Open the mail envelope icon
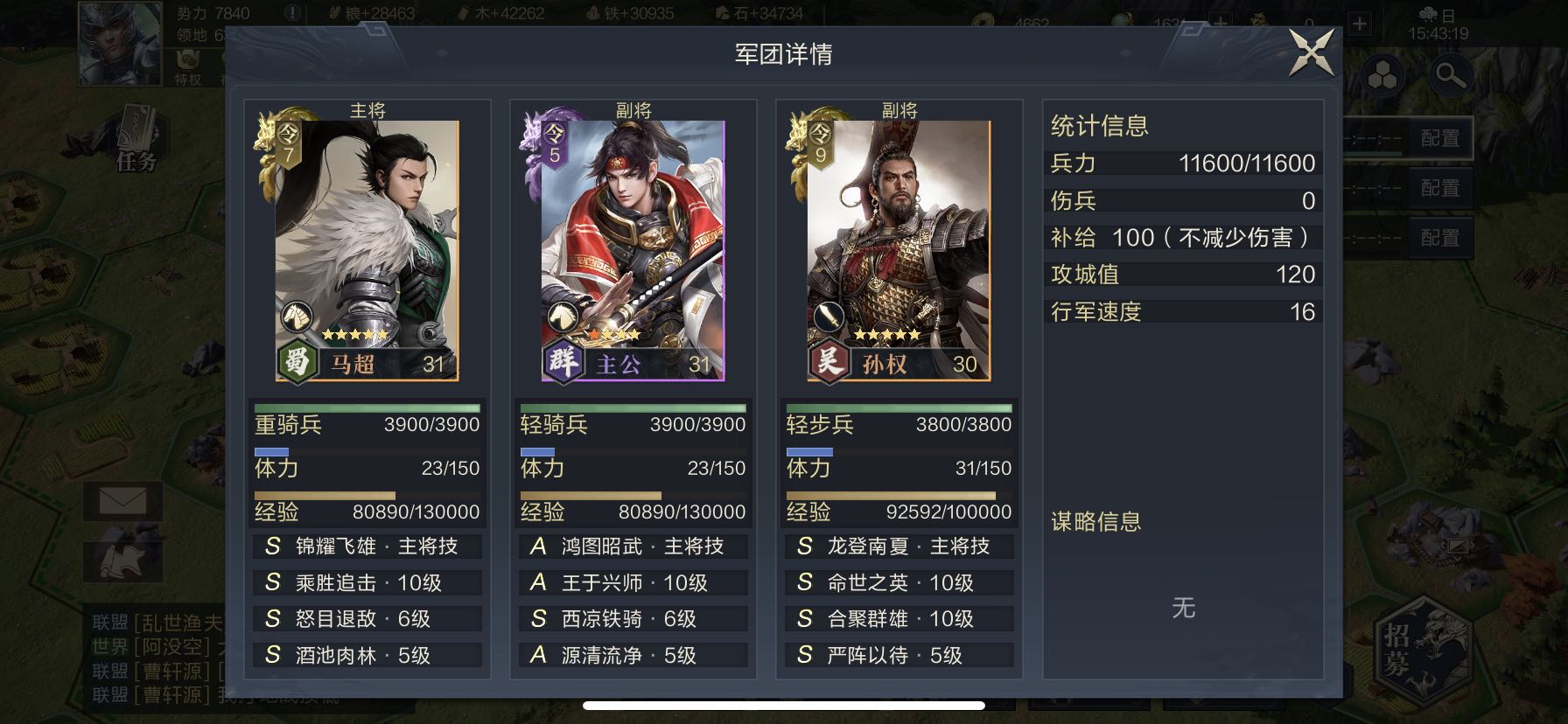Viewport: 1568px width, 724px height. pos(122,502)
